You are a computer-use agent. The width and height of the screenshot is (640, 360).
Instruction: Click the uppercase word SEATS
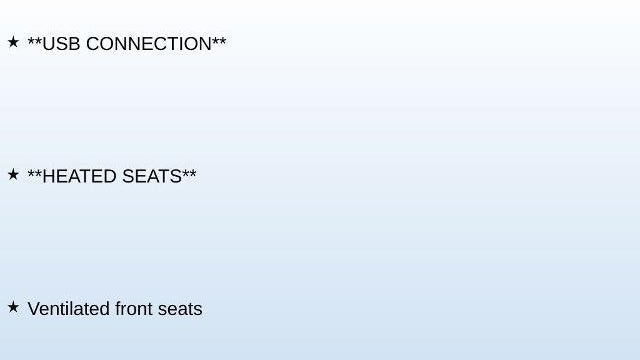[152, 176]
